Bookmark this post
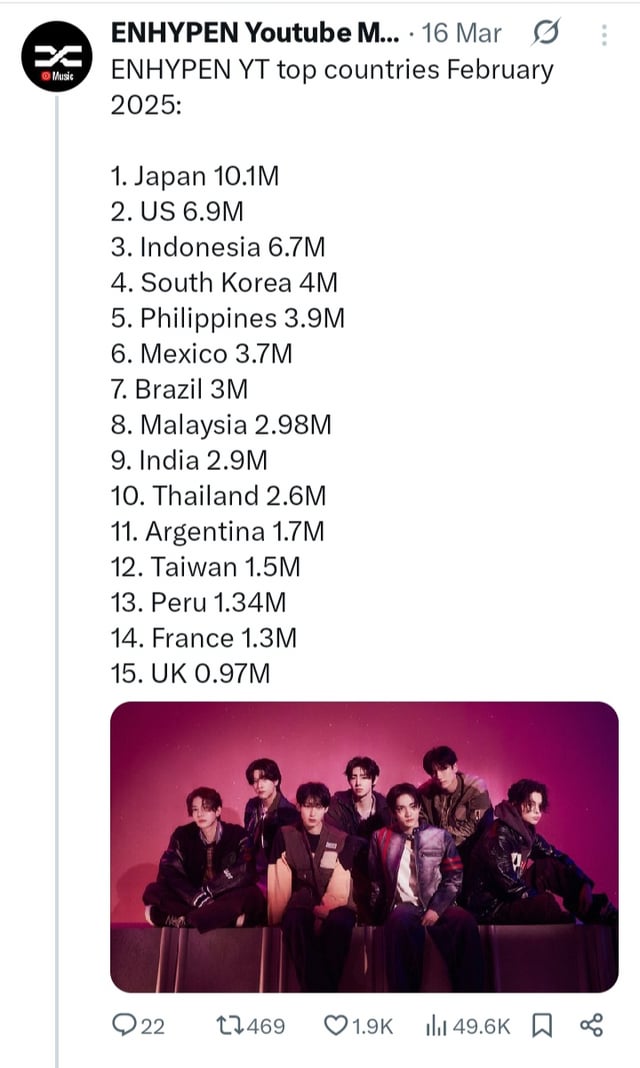Image resolution: width=640 pixels, height=1068 pixels. (542, 1025)
